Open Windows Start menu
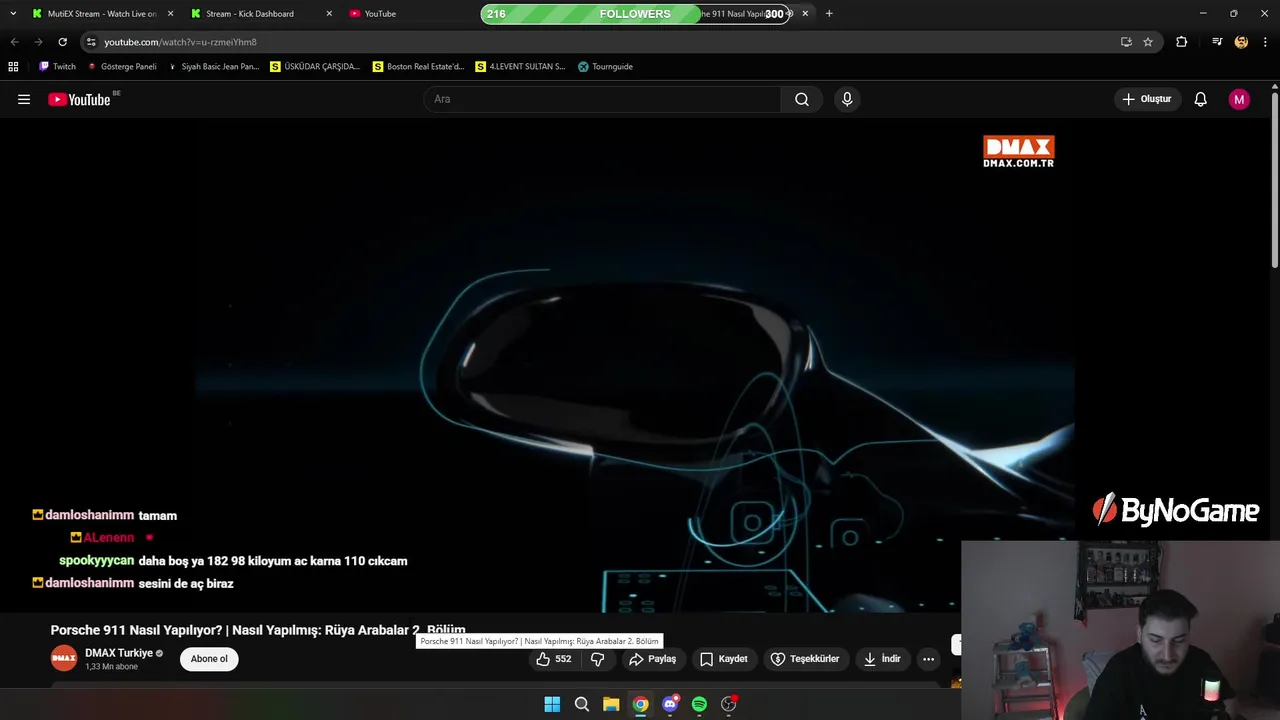 coord(552,704)
